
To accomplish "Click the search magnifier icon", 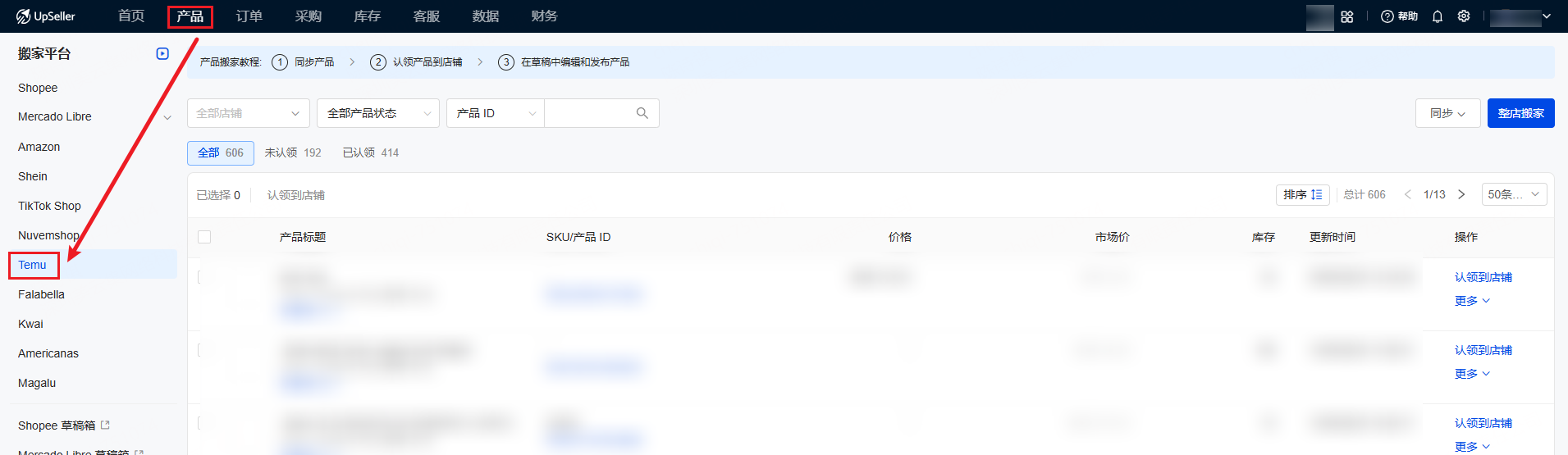I will pos(642,113).
